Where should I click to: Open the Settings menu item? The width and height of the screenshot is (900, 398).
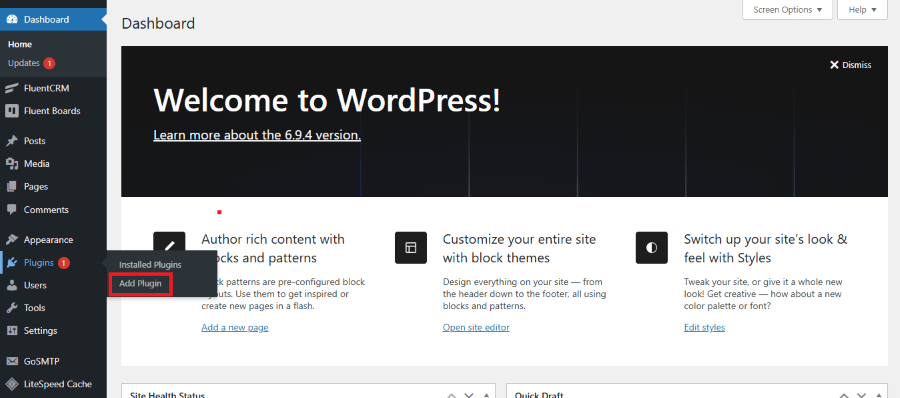[x=40, y=331]
